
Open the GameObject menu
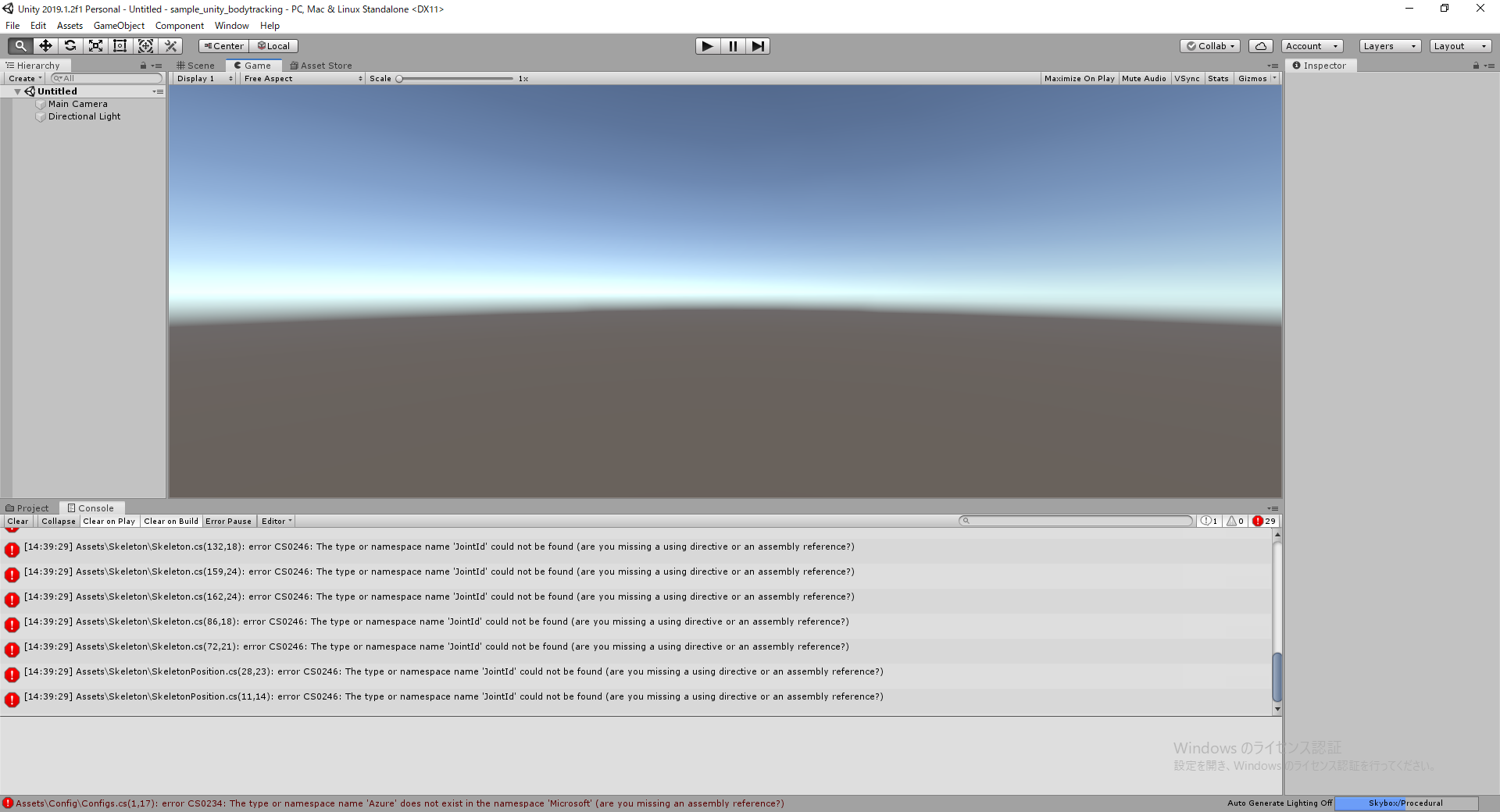(118, 25)
